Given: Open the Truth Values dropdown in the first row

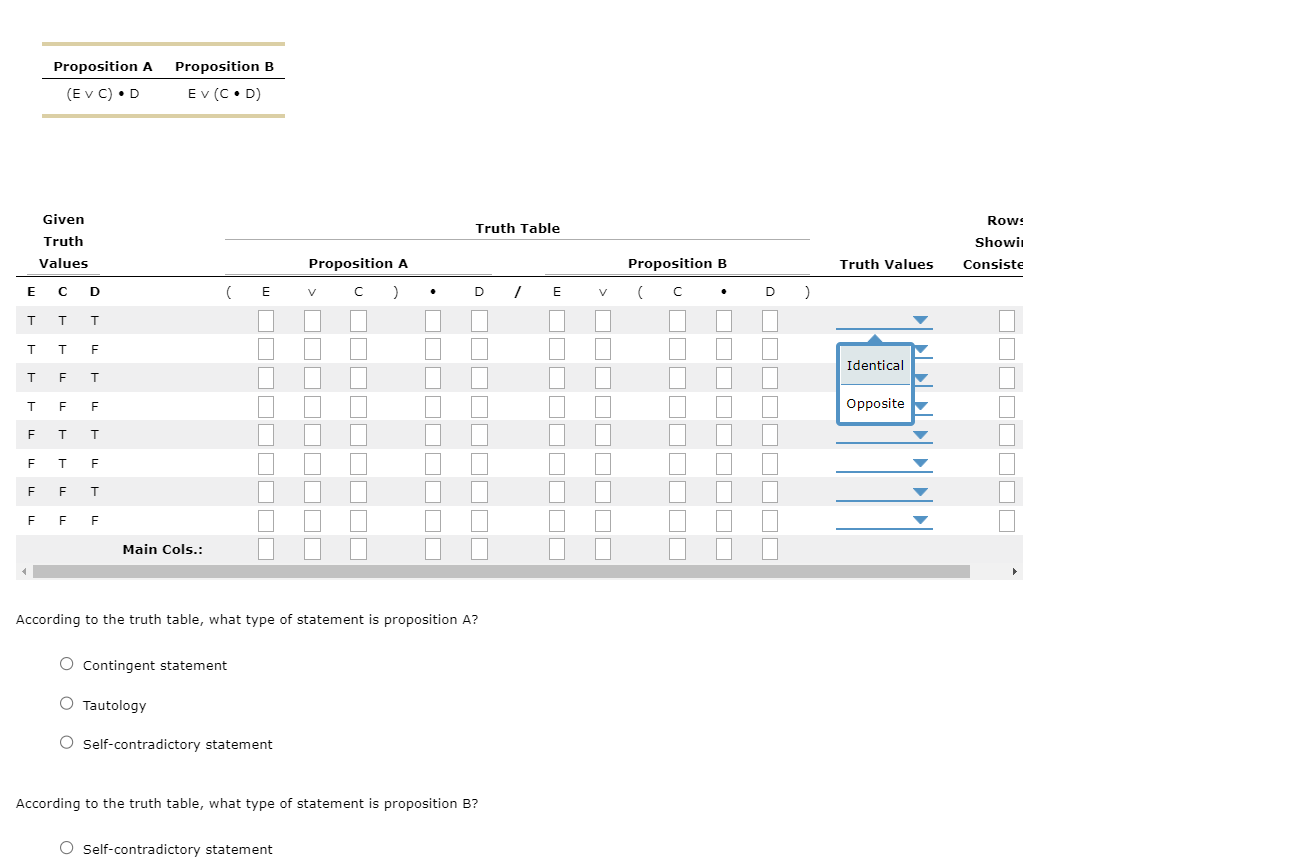Looking at the screenshot, I should (920, 320).
